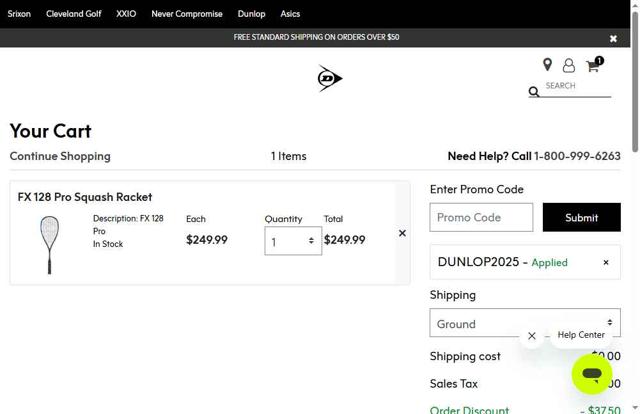Click the search magnifier icon

pos(534,92)
